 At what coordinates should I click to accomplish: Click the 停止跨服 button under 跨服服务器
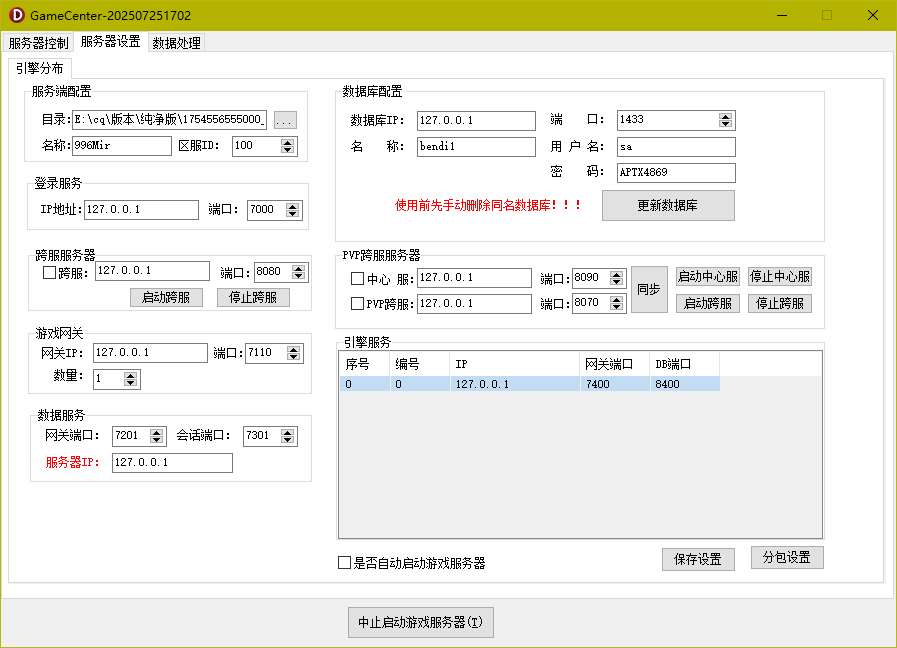click(253, 297)
